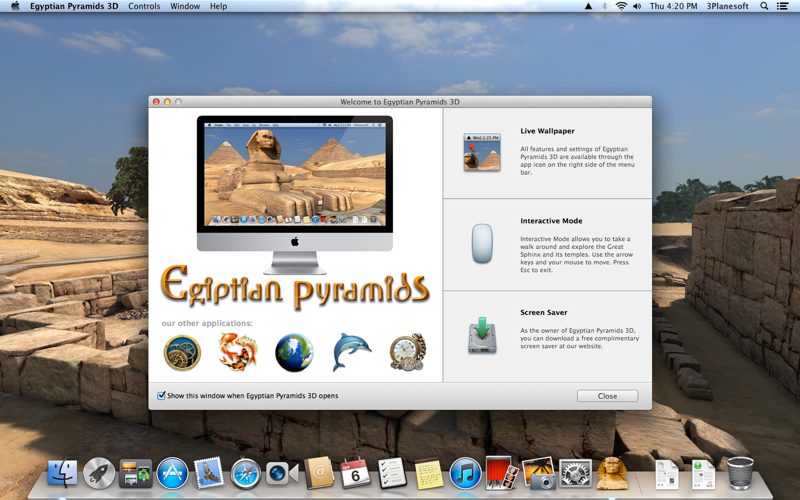This screenshot has height=500, width=800.
Task: Open Calendar in the Dock
Action: pyautogui.click(x=355, y=473)
